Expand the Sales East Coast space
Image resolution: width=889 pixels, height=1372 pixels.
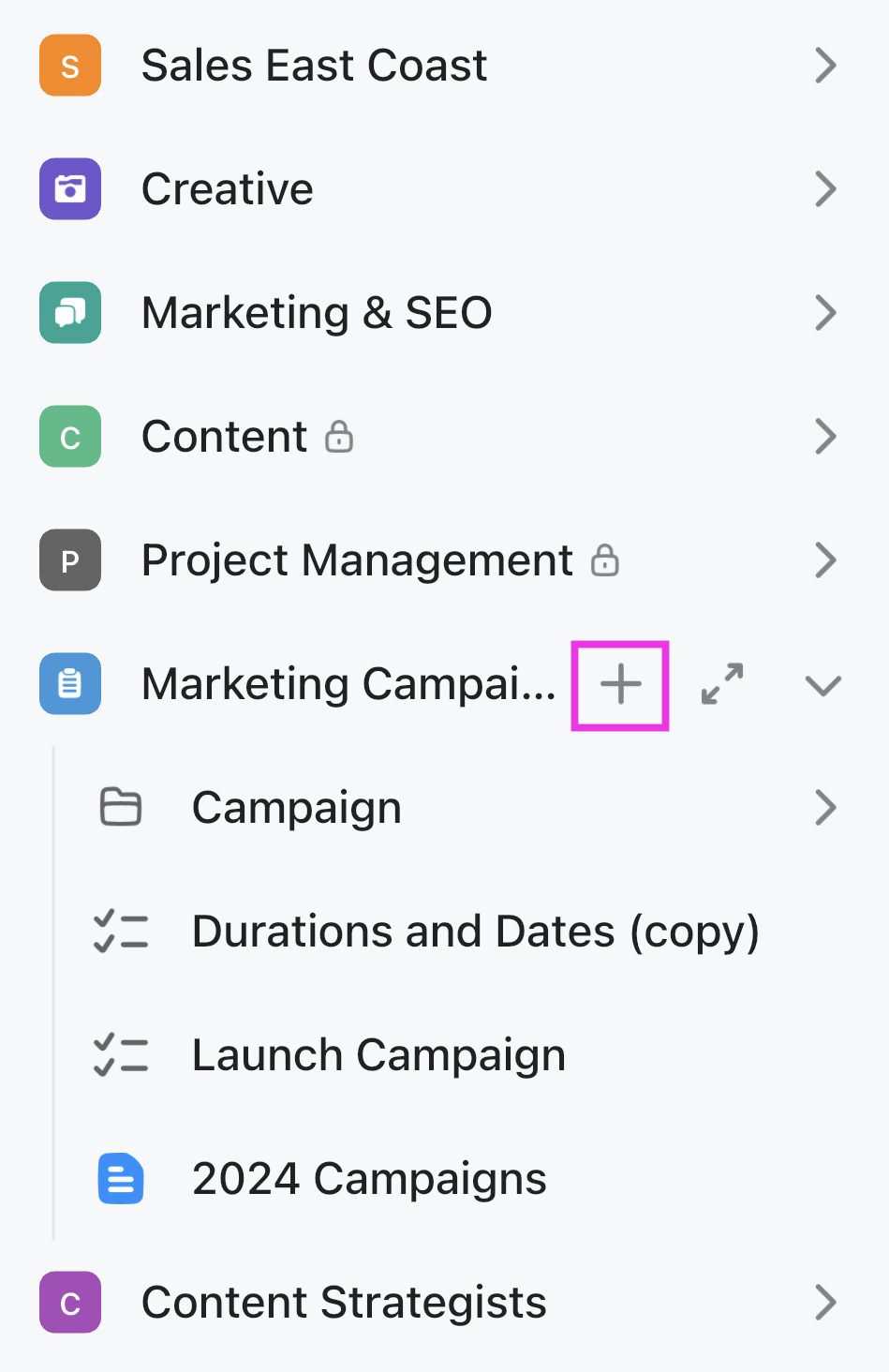pyautogui.click(x=825, y=65)
